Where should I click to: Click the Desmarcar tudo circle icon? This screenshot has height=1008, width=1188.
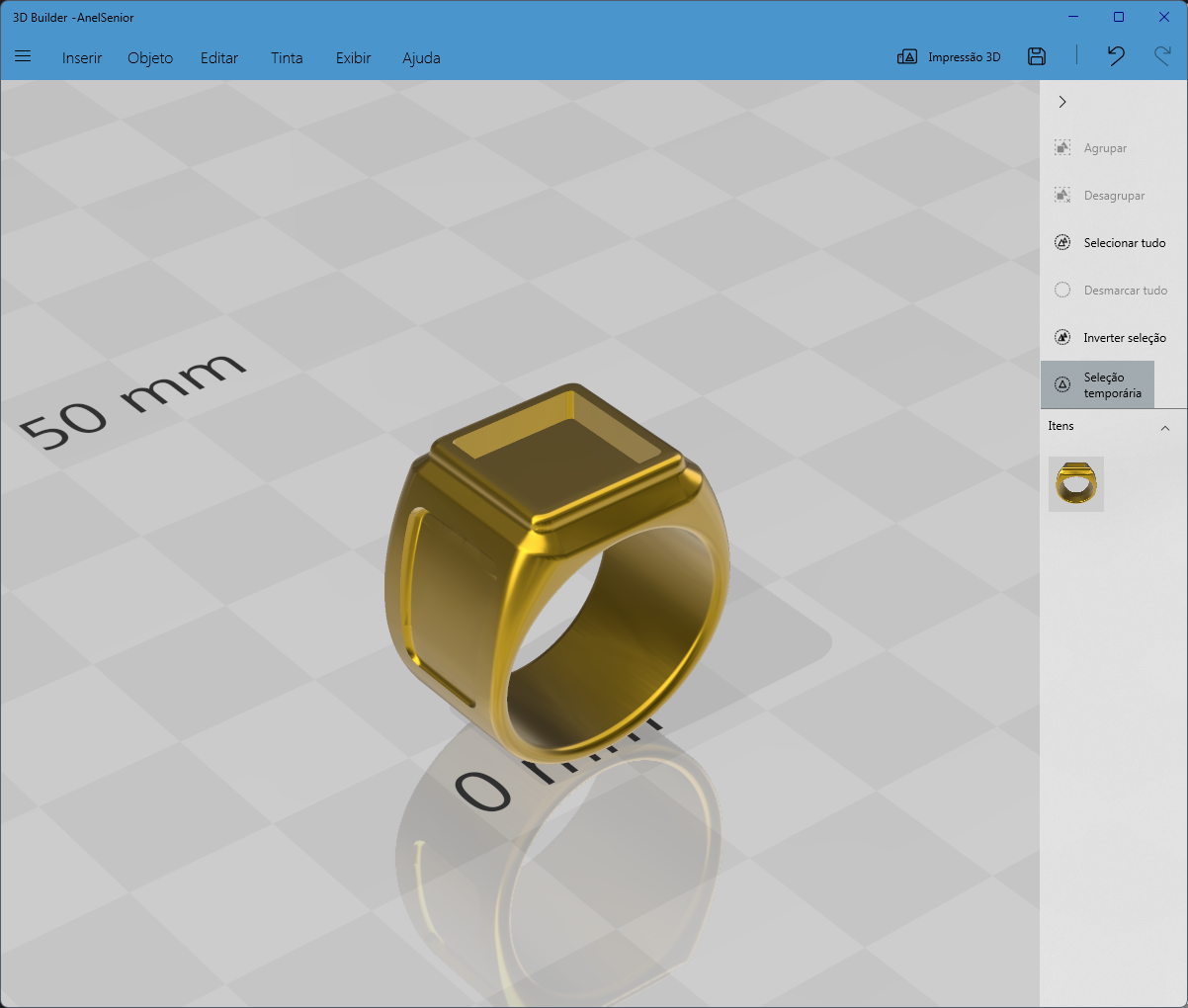(x=1062, y=290)
